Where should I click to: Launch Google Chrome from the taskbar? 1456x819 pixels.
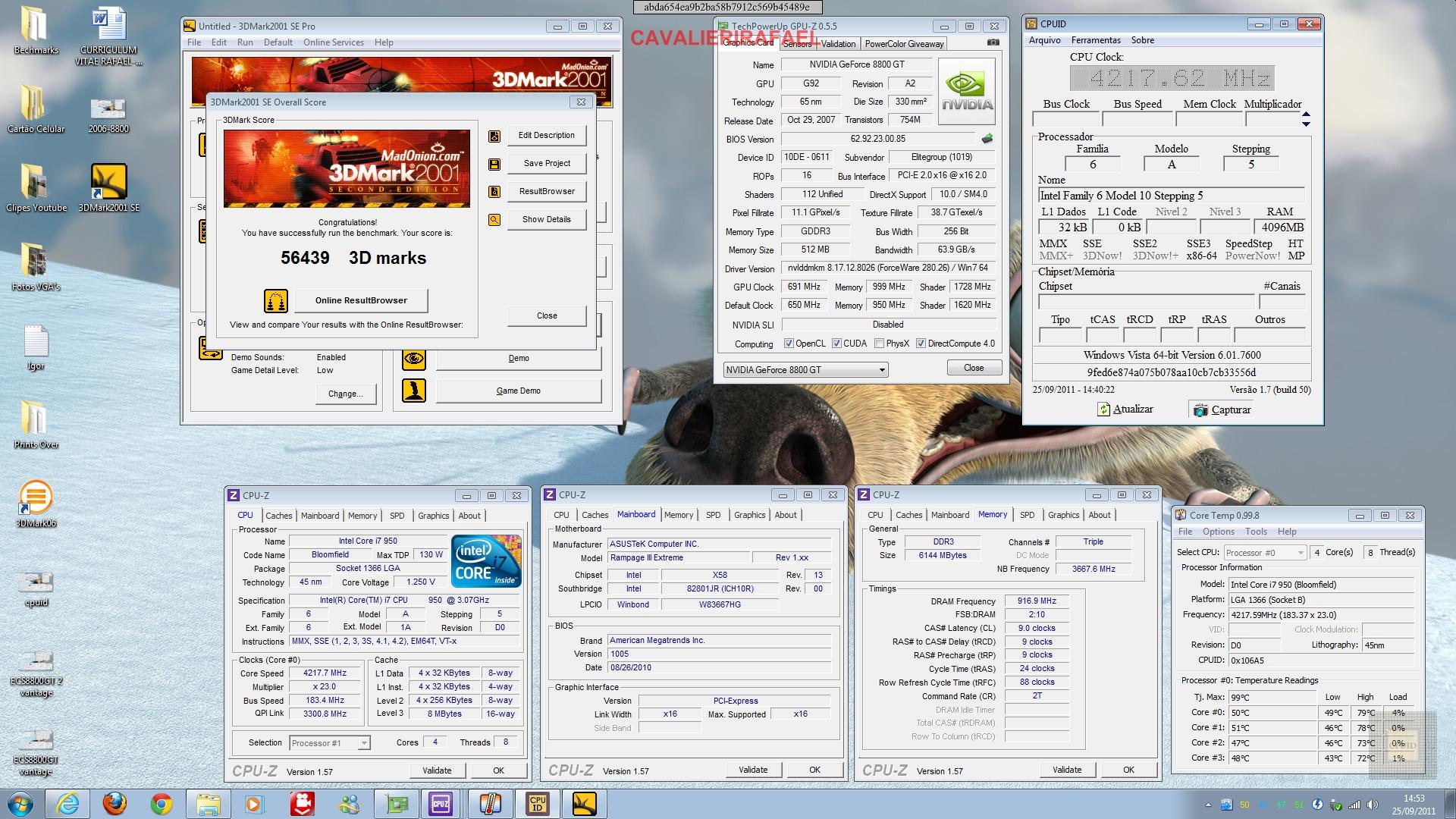(161, 803)
